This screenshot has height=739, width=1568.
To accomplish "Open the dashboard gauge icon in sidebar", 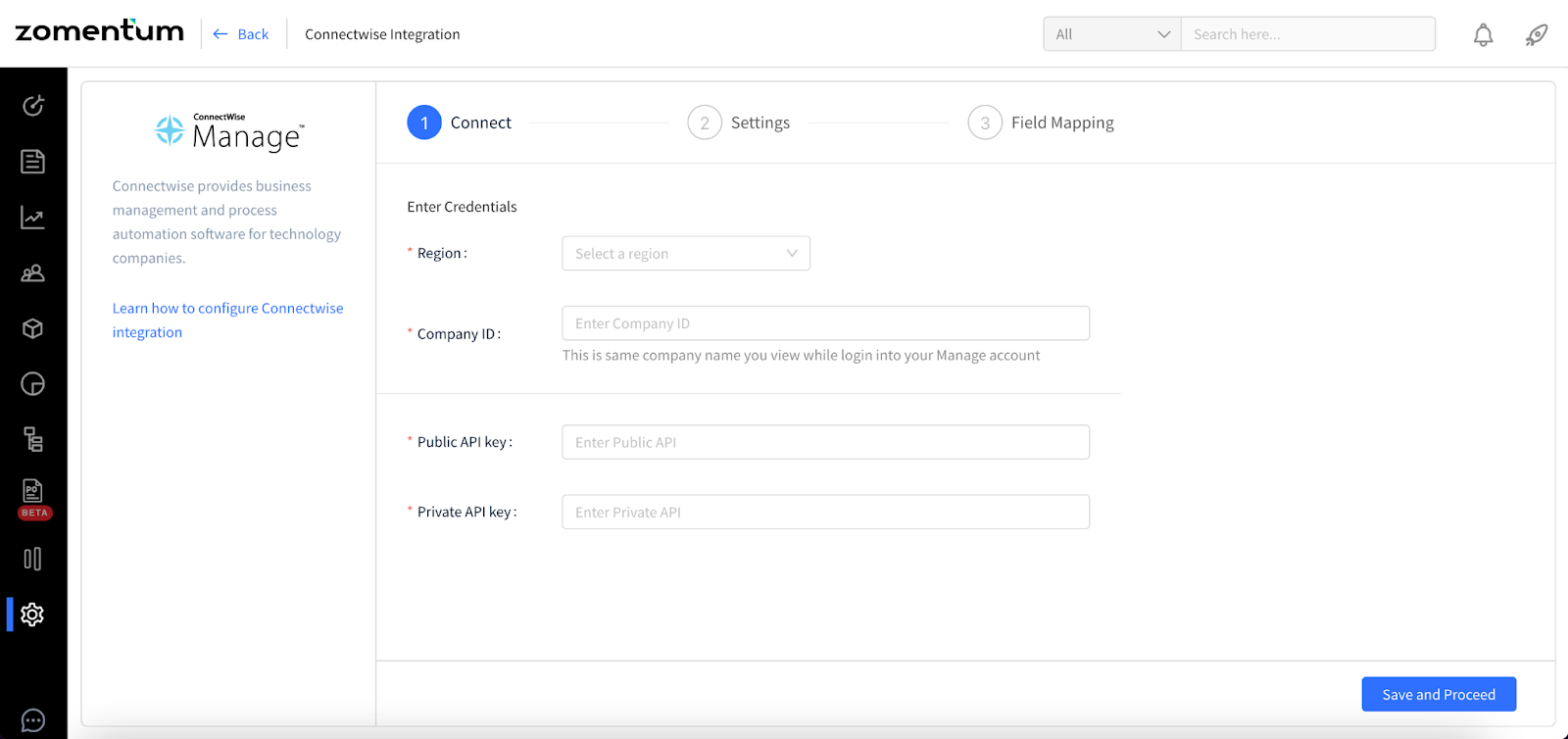I will click(x=33, y=105).
